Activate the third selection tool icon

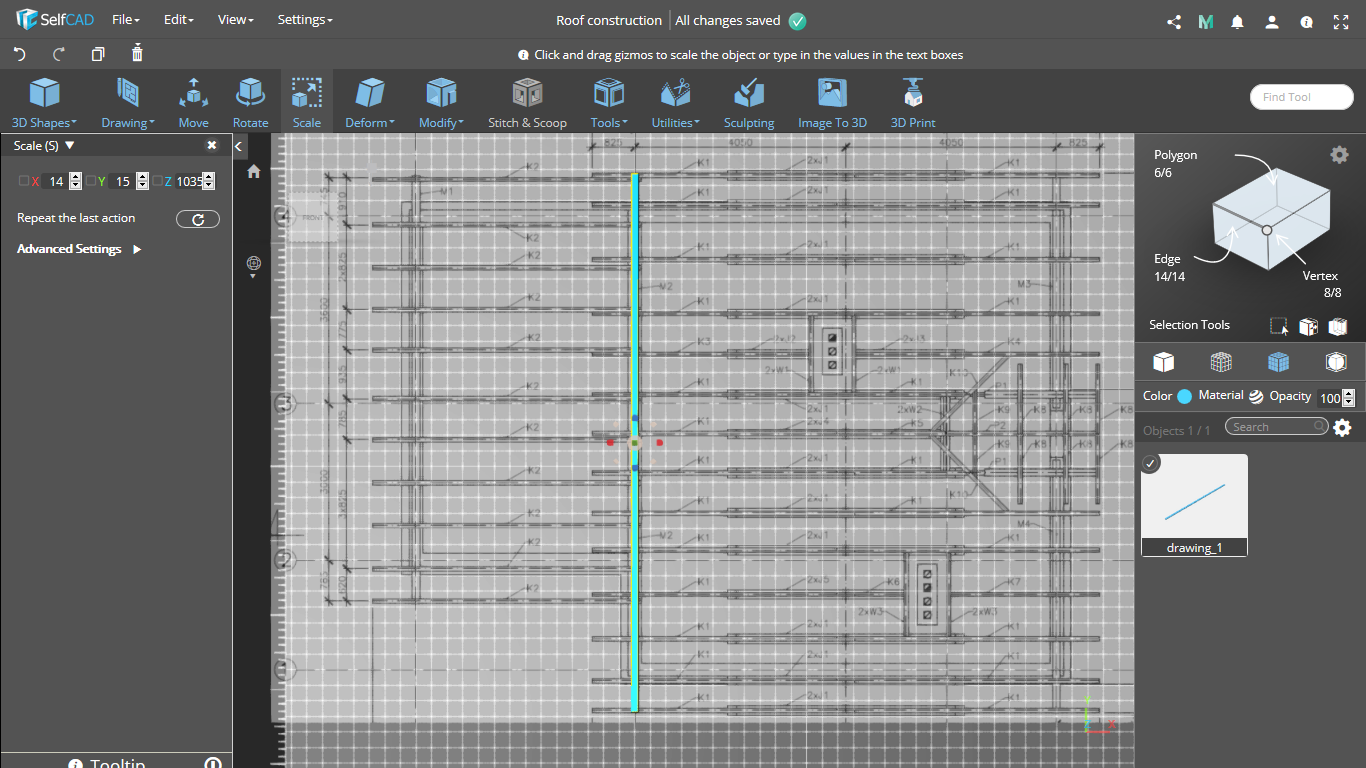coord(1338,326)
